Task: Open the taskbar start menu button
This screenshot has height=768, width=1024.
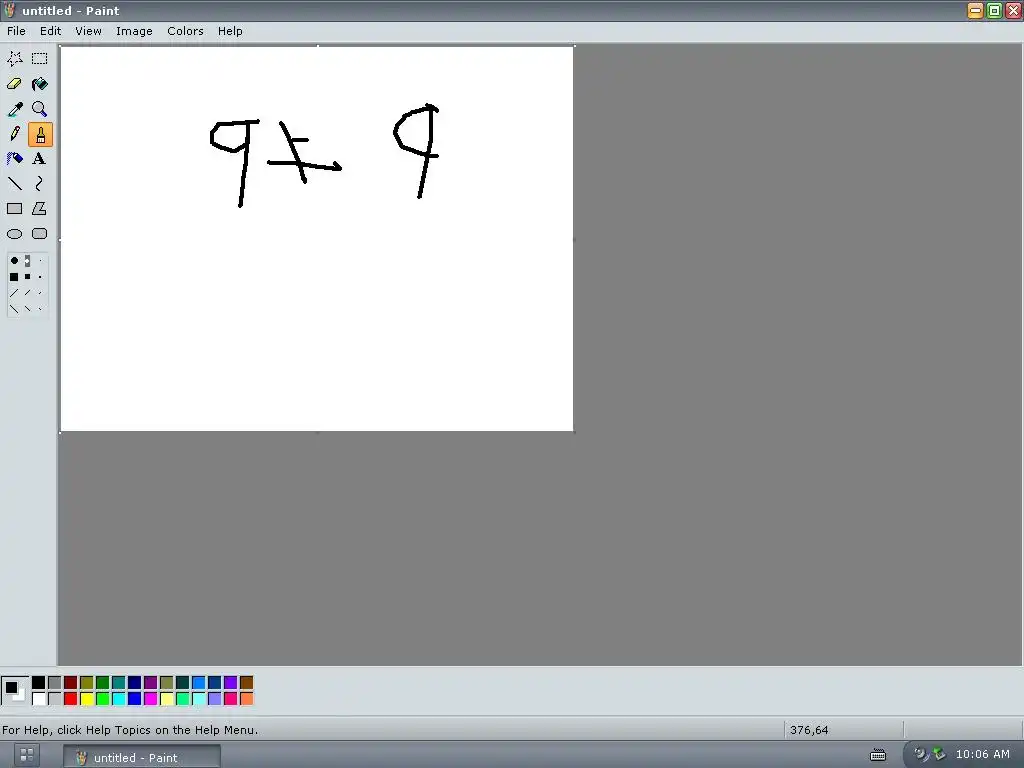Action: [x=26, y=756]
